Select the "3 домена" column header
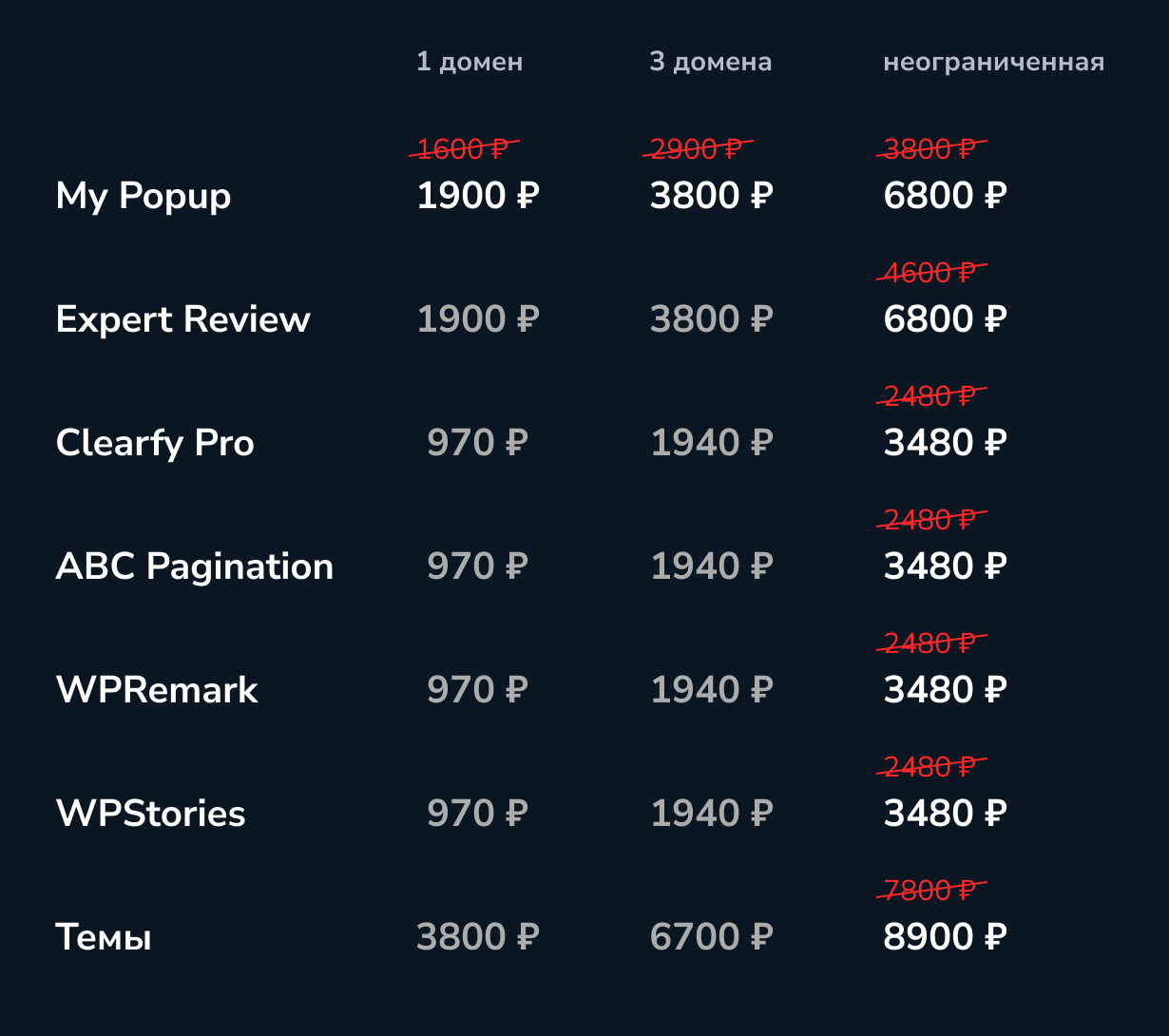Viewport: 1169px width, 1036px height. (710, 63)
